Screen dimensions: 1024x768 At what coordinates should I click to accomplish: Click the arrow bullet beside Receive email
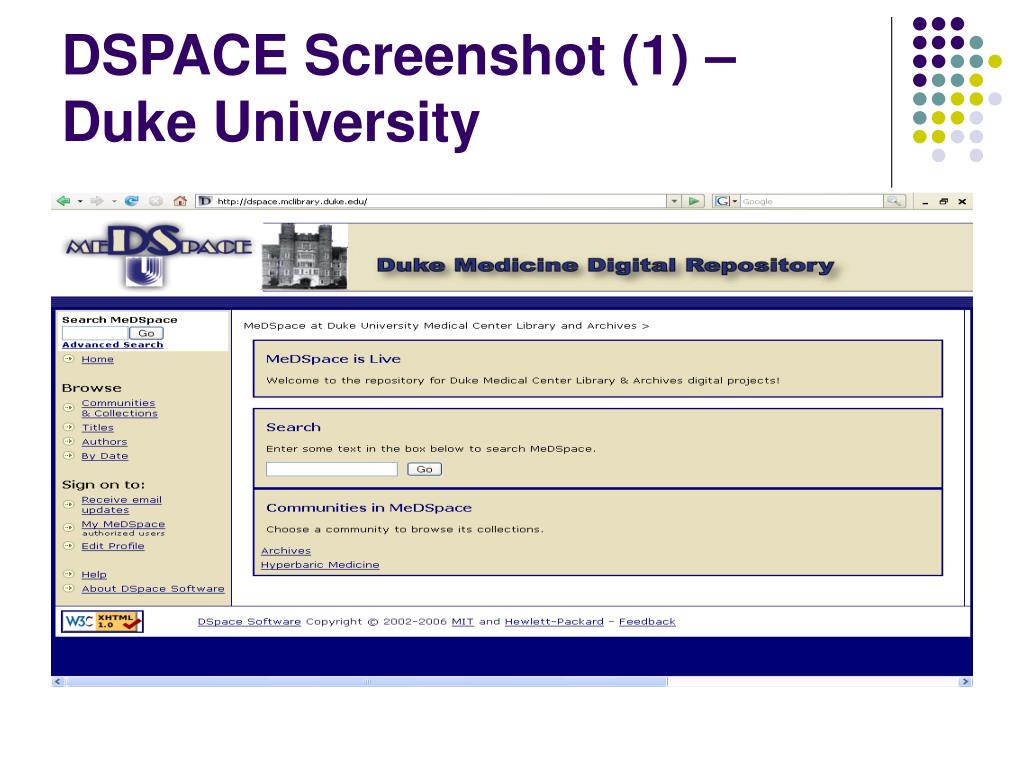(69, 504)
